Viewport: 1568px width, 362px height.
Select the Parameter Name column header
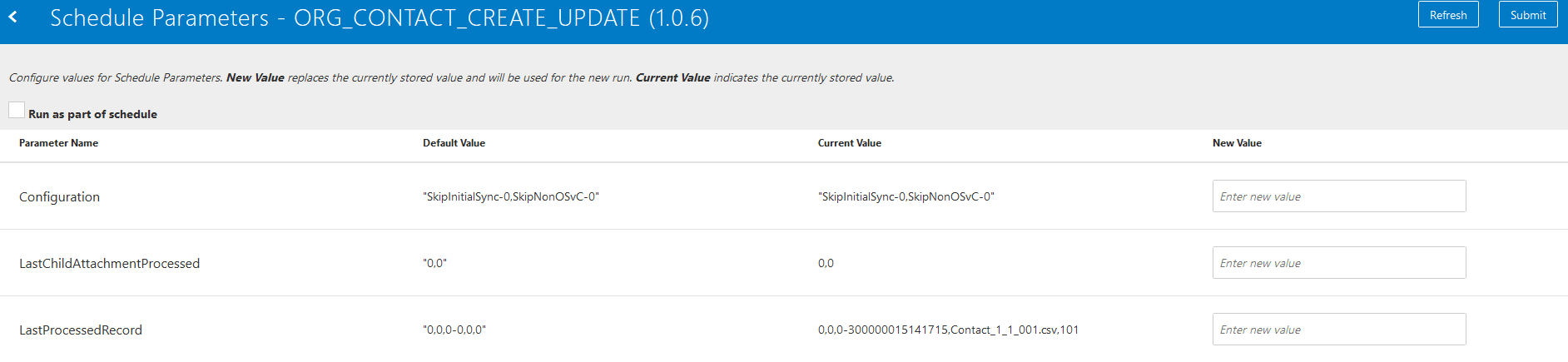tap(58, 143)
